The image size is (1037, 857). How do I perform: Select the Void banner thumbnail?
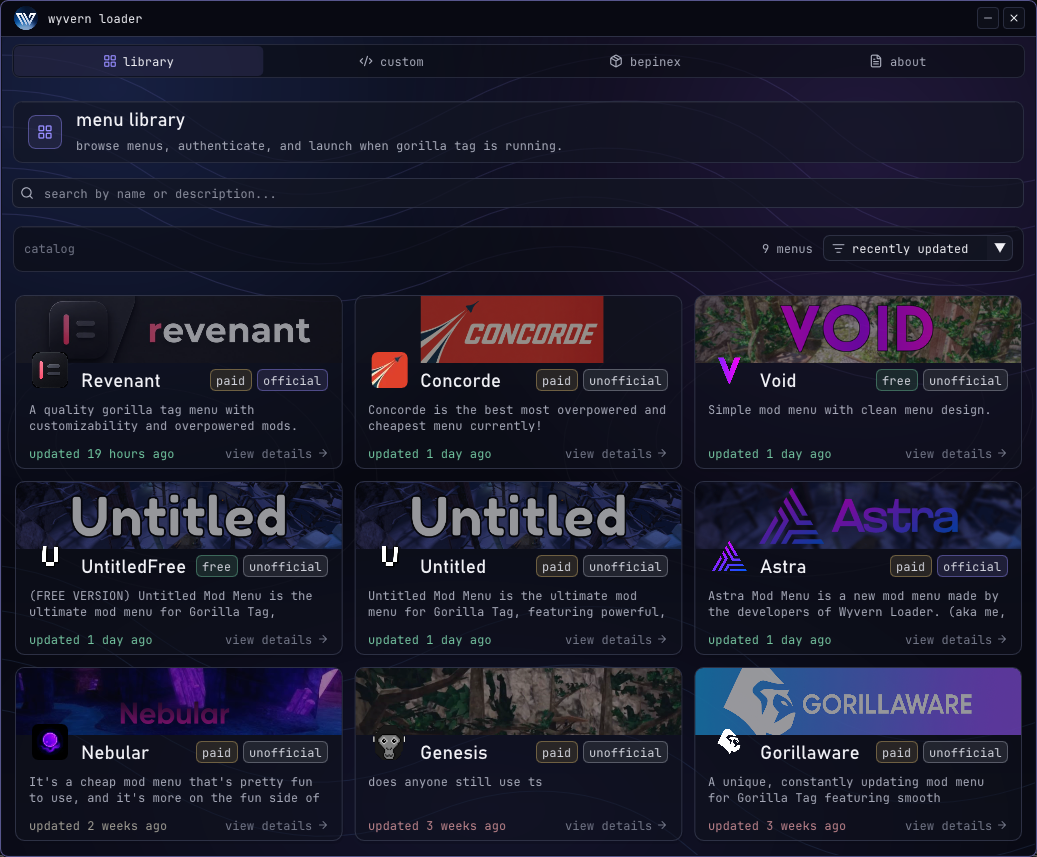click(858, 329)
